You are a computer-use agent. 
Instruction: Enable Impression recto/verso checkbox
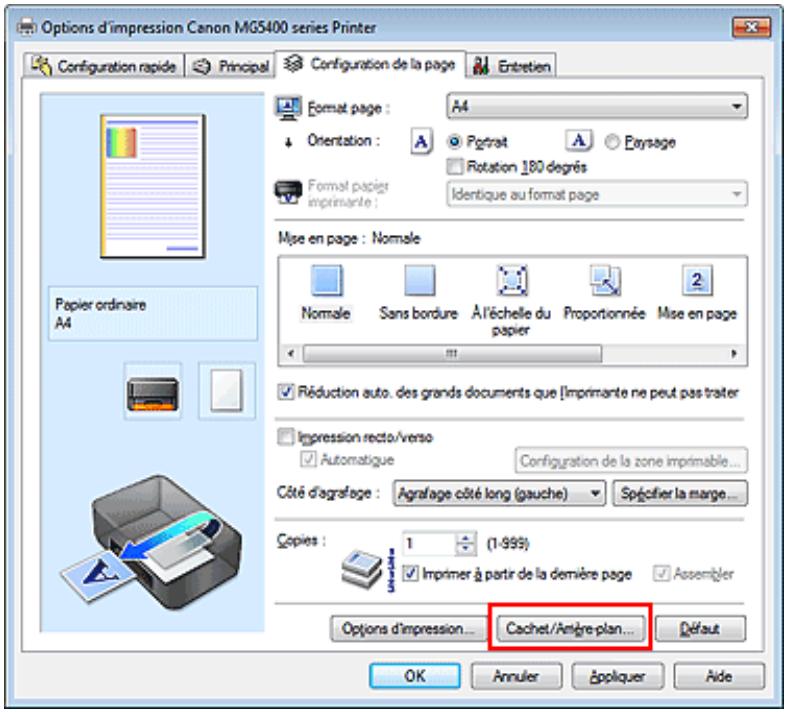pos(286,437)
